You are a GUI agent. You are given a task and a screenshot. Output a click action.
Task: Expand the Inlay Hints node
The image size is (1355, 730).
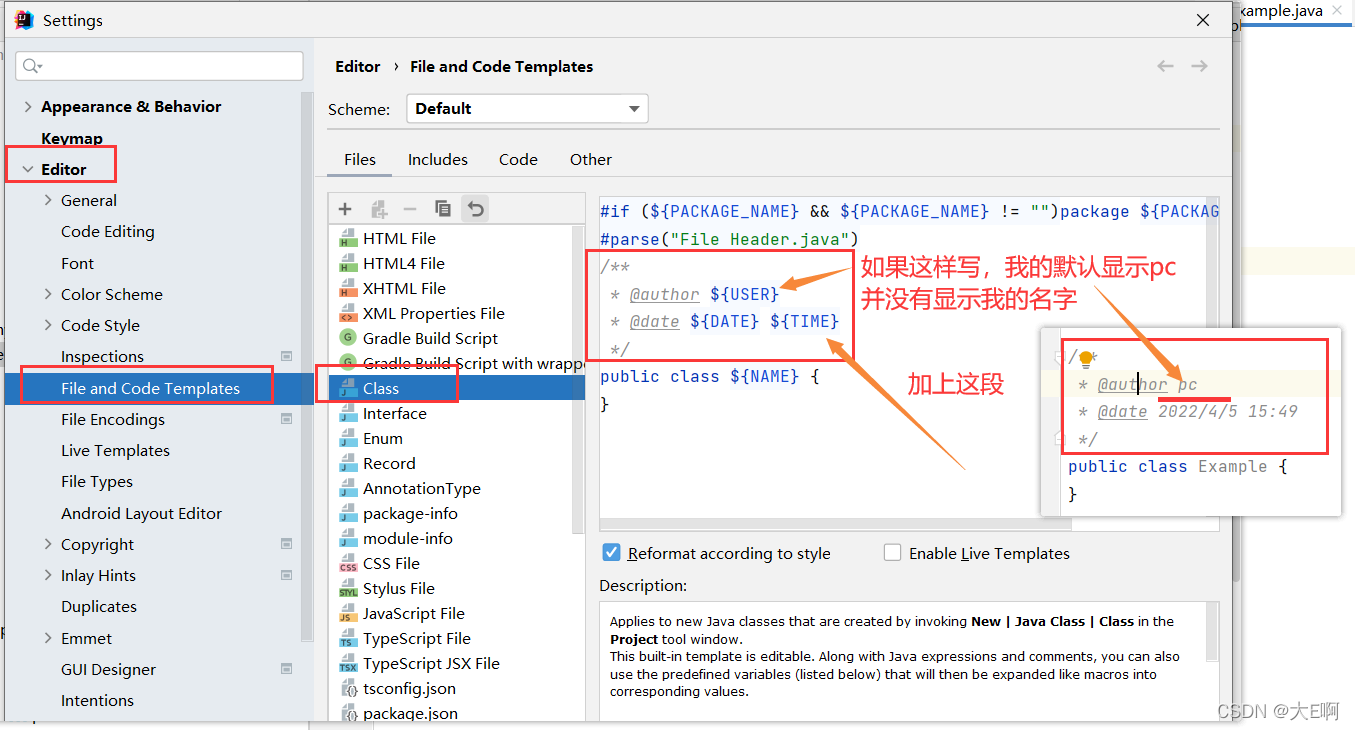click(x=48, y=575)
